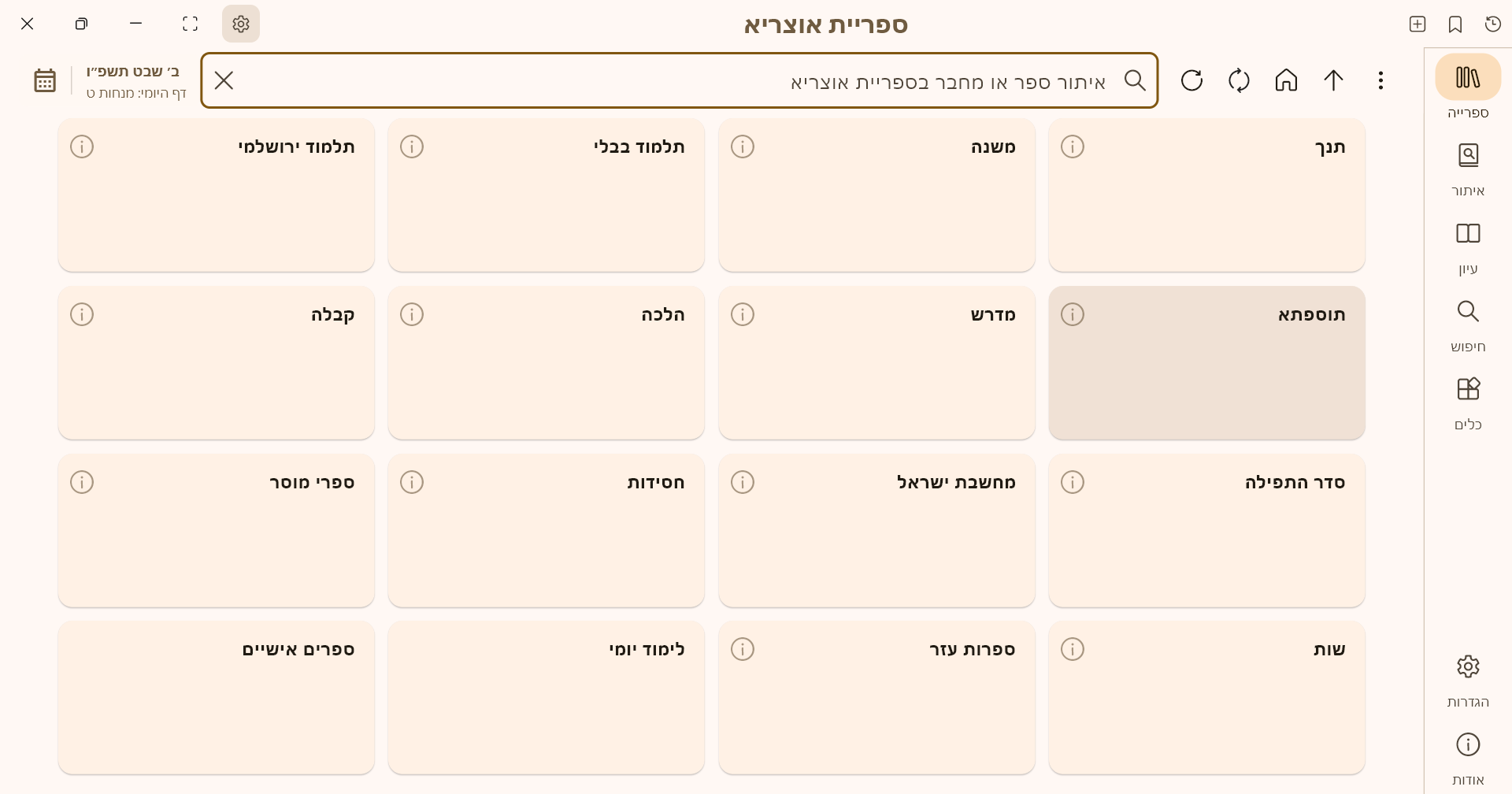Click the settings gear in the title bar
This screenshot has width=1512, height=794.
[241, 24]
